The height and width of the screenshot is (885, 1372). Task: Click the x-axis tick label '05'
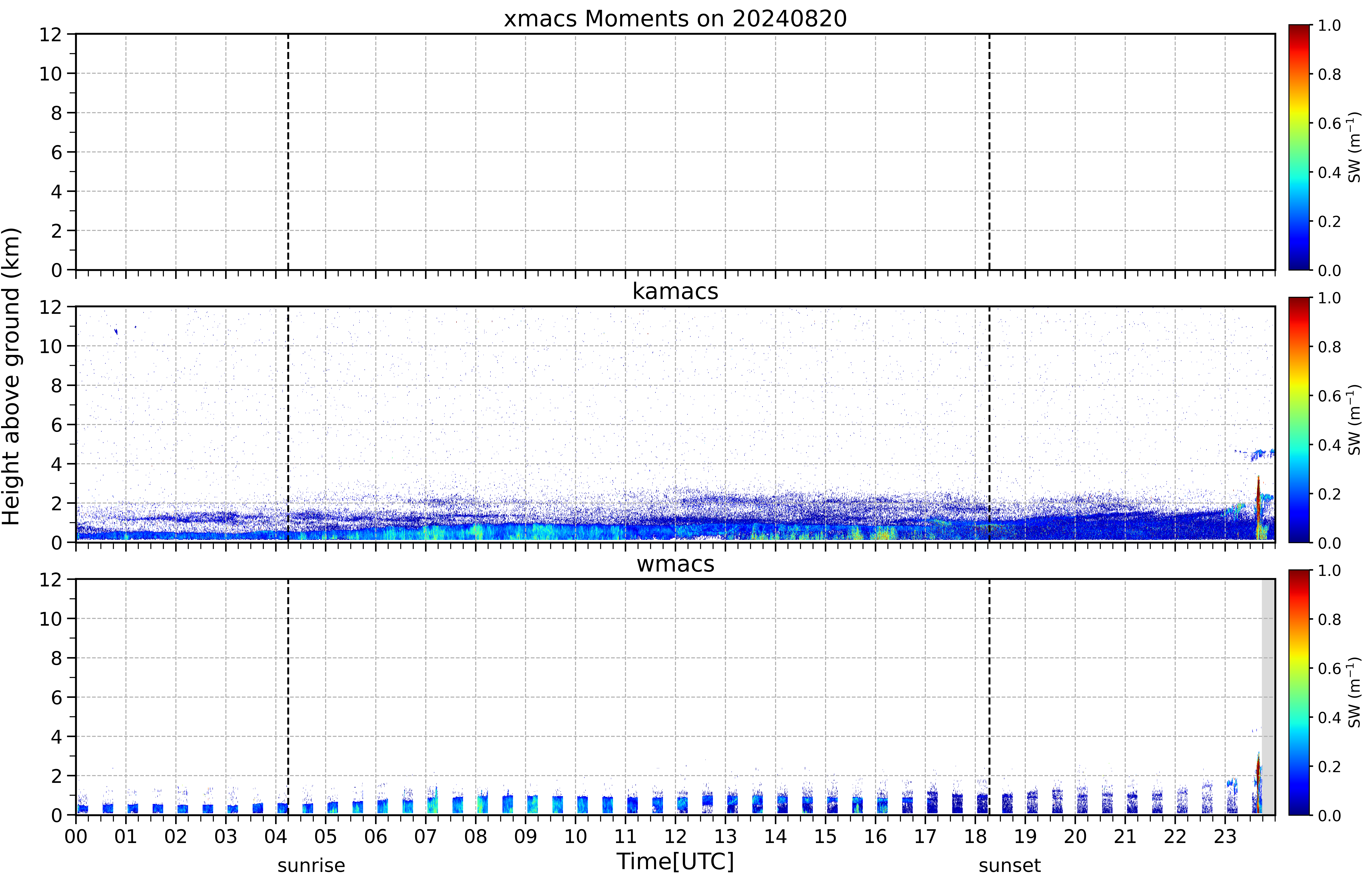coord(326,836)
